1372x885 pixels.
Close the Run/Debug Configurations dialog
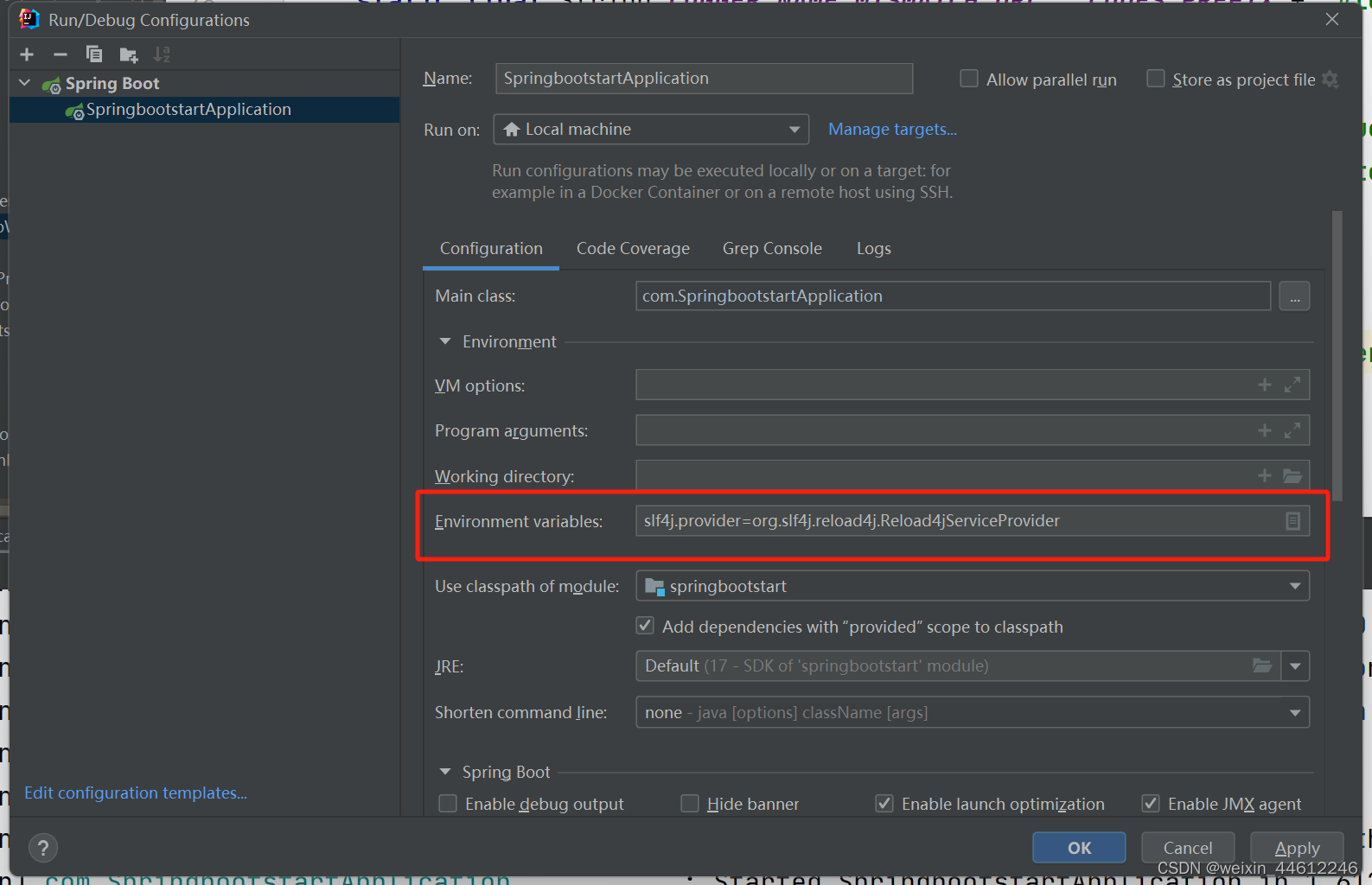click(x=1332, y=19)
